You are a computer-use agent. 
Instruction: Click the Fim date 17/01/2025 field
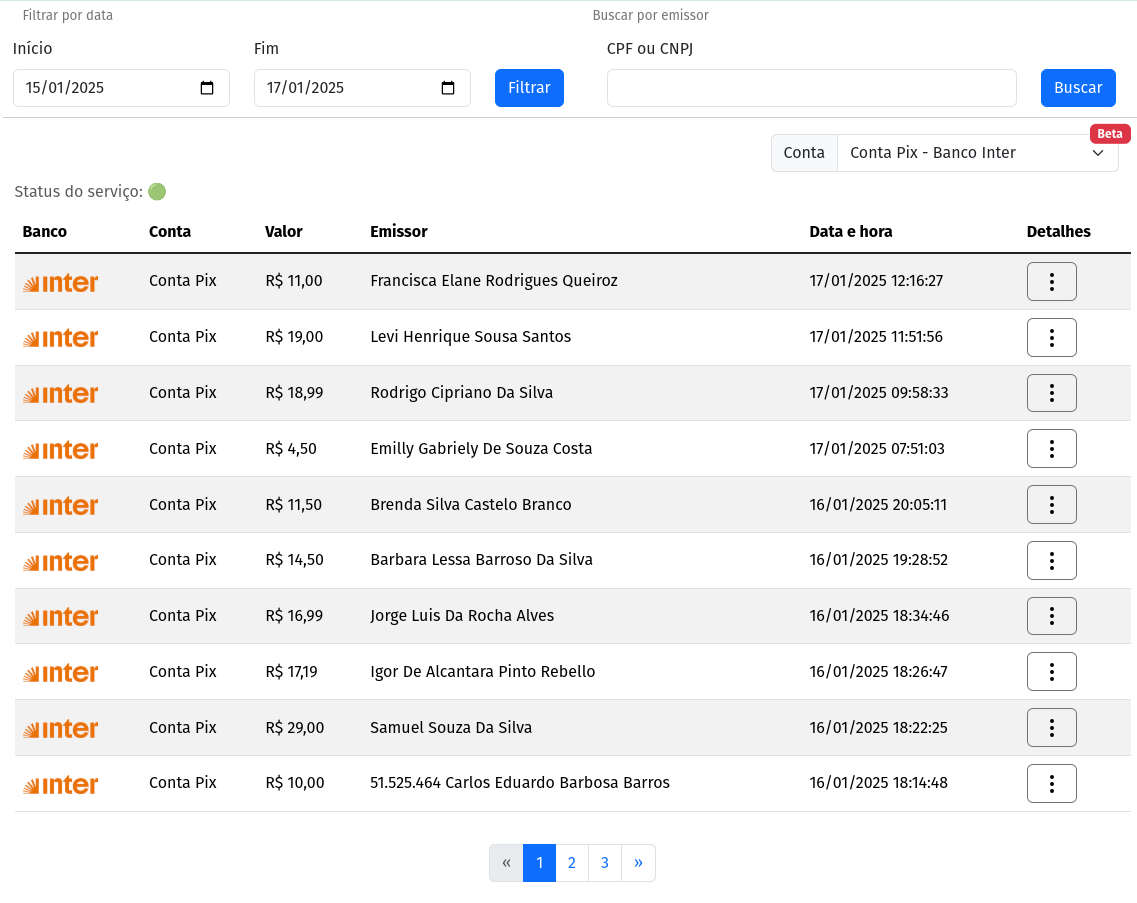[362, 88]
